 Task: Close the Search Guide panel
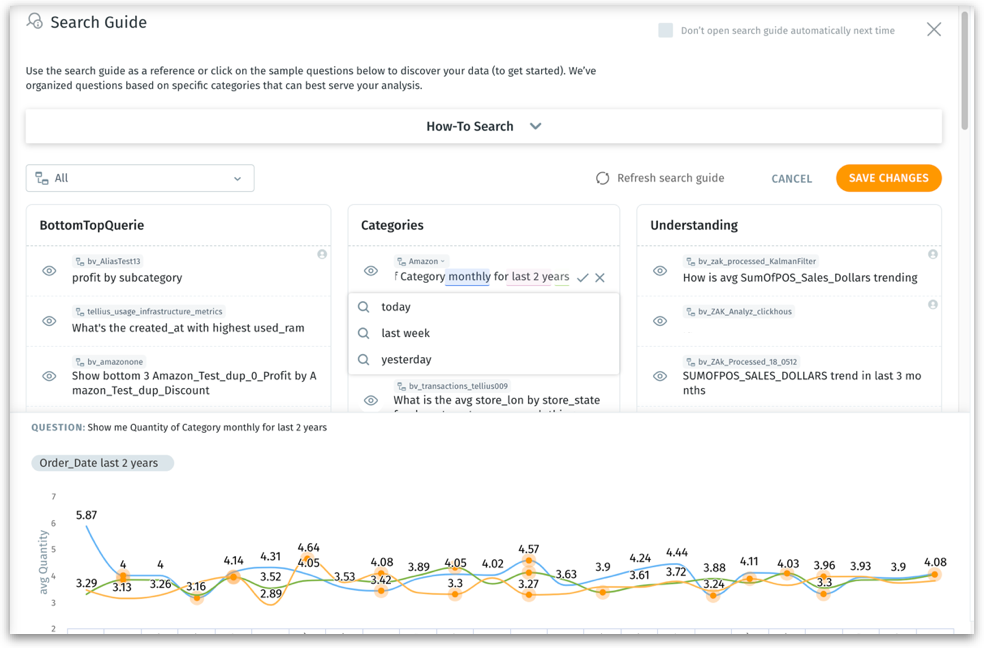point(934,30)
